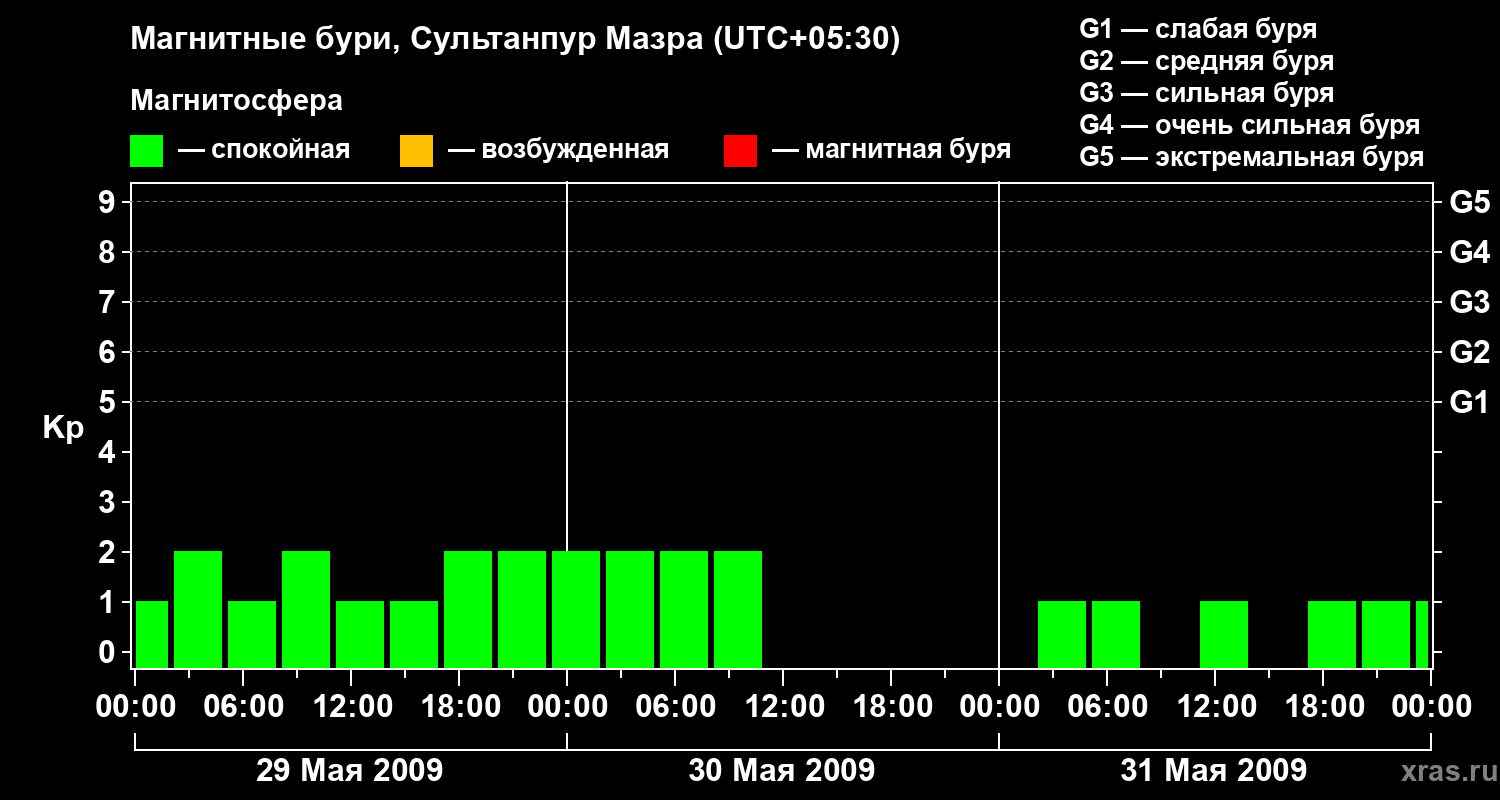The image size is (1500, 800).
Task: Click the Kp 2 bar near 09:00 on 29 Мая
Action: click(306, 609)
